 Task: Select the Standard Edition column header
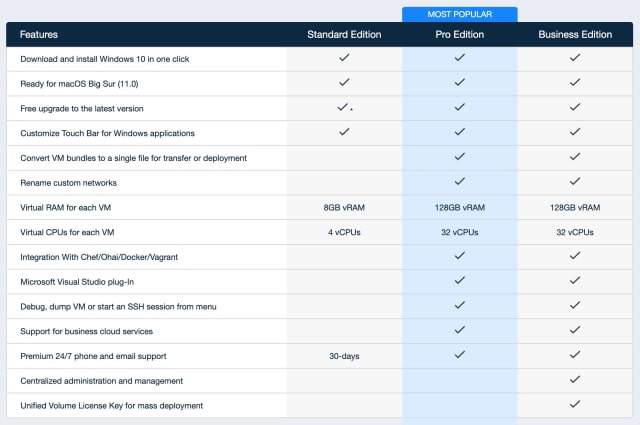tap(344, 34)
